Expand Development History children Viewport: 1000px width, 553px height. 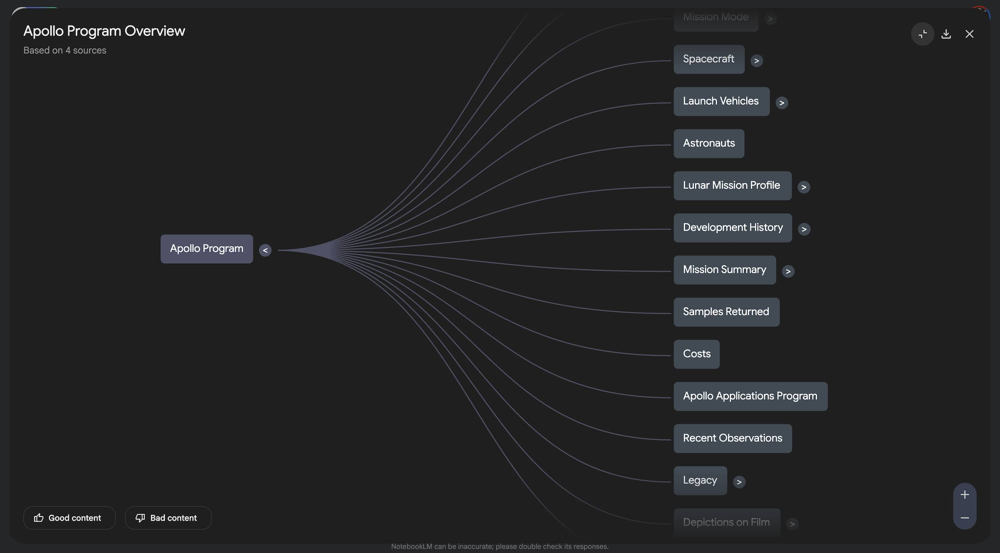pyautogui.click(x=804, y=229)
